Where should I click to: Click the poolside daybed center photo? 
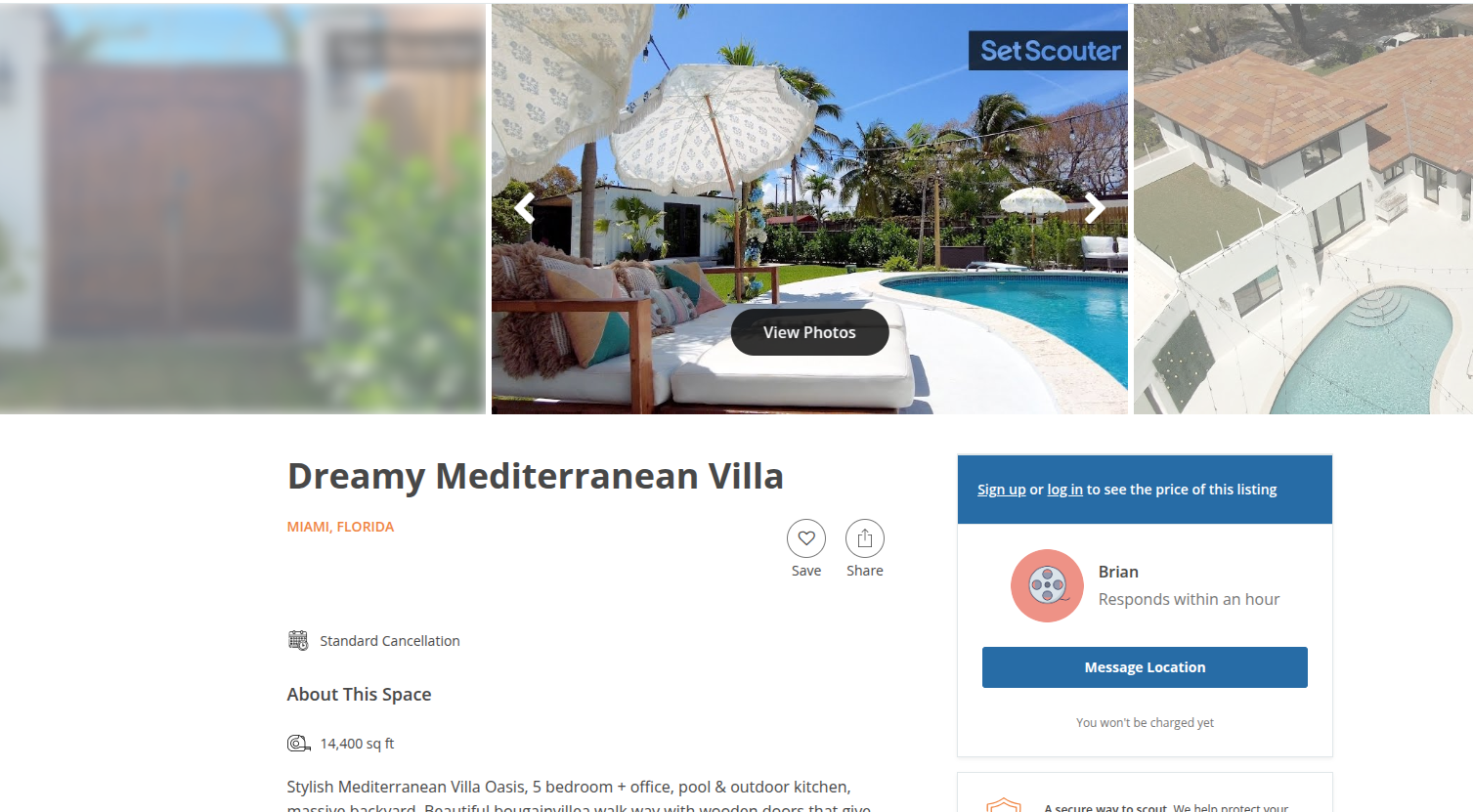pyautogui.click(x=809, y=209)
